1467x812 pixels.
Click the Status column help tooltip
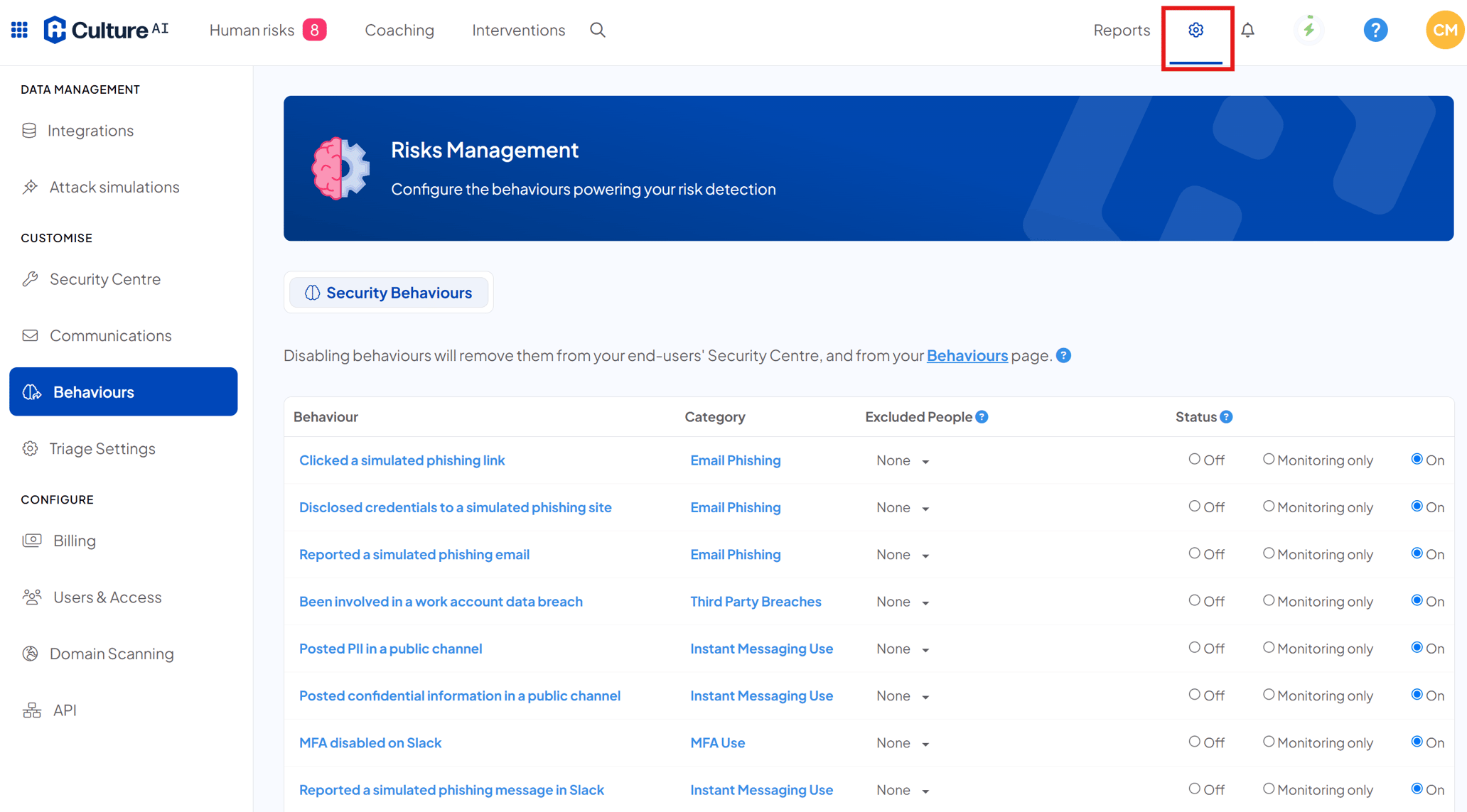(x=1226, y=417)
